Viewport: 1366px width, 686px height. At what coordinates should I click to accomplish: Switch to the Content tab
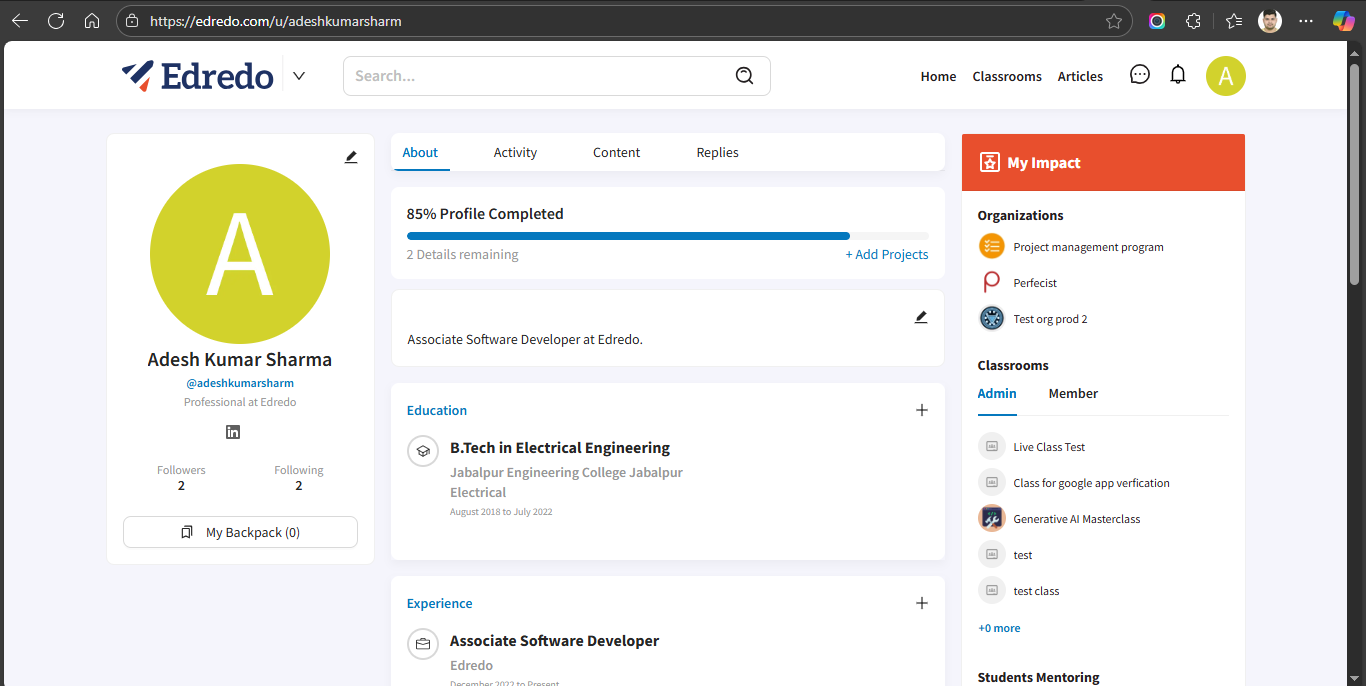pyautogui.click(x=616, y=152)
